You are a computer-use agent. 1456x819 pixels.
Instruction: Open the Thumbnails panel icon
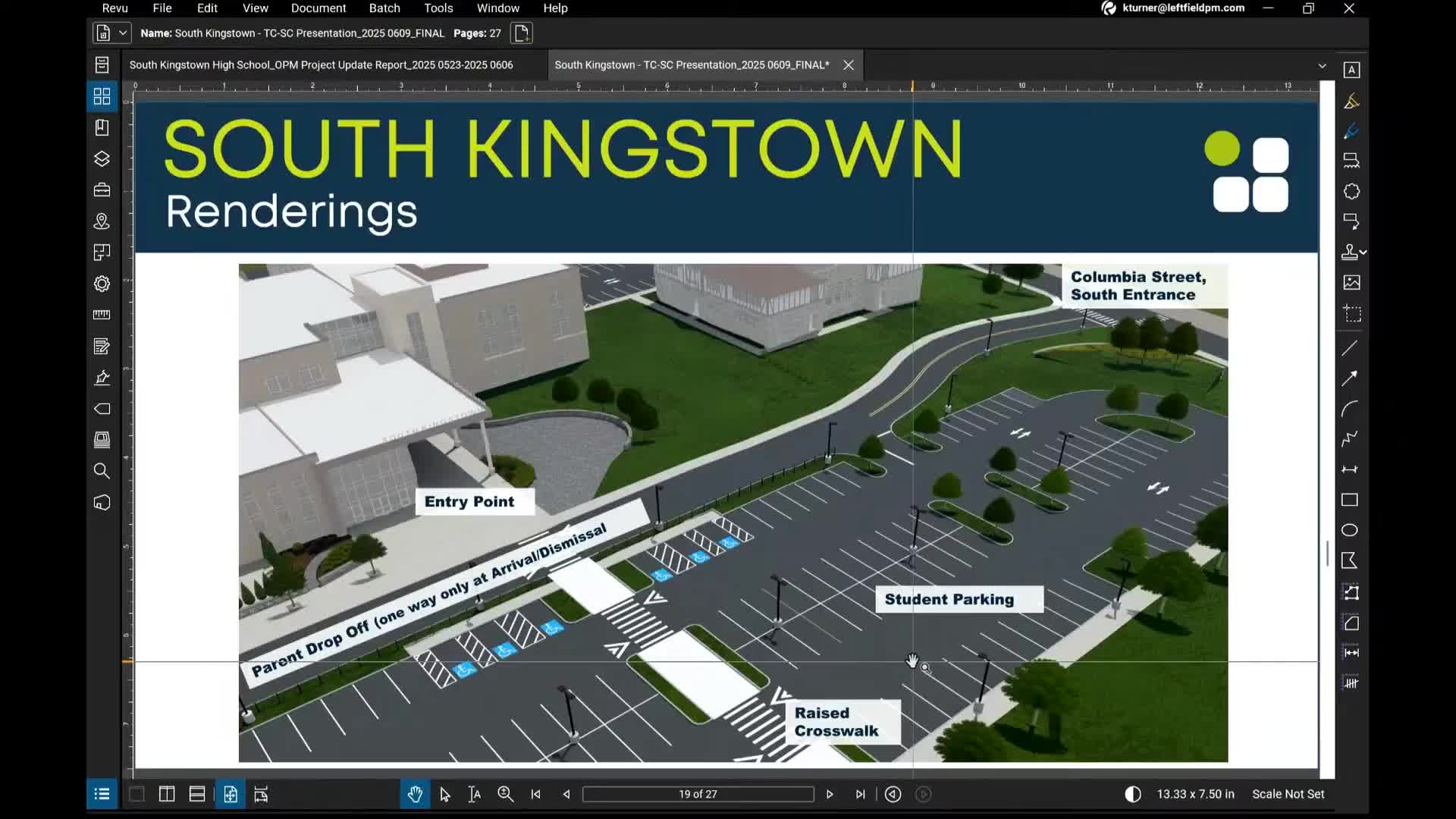(102, 96)
